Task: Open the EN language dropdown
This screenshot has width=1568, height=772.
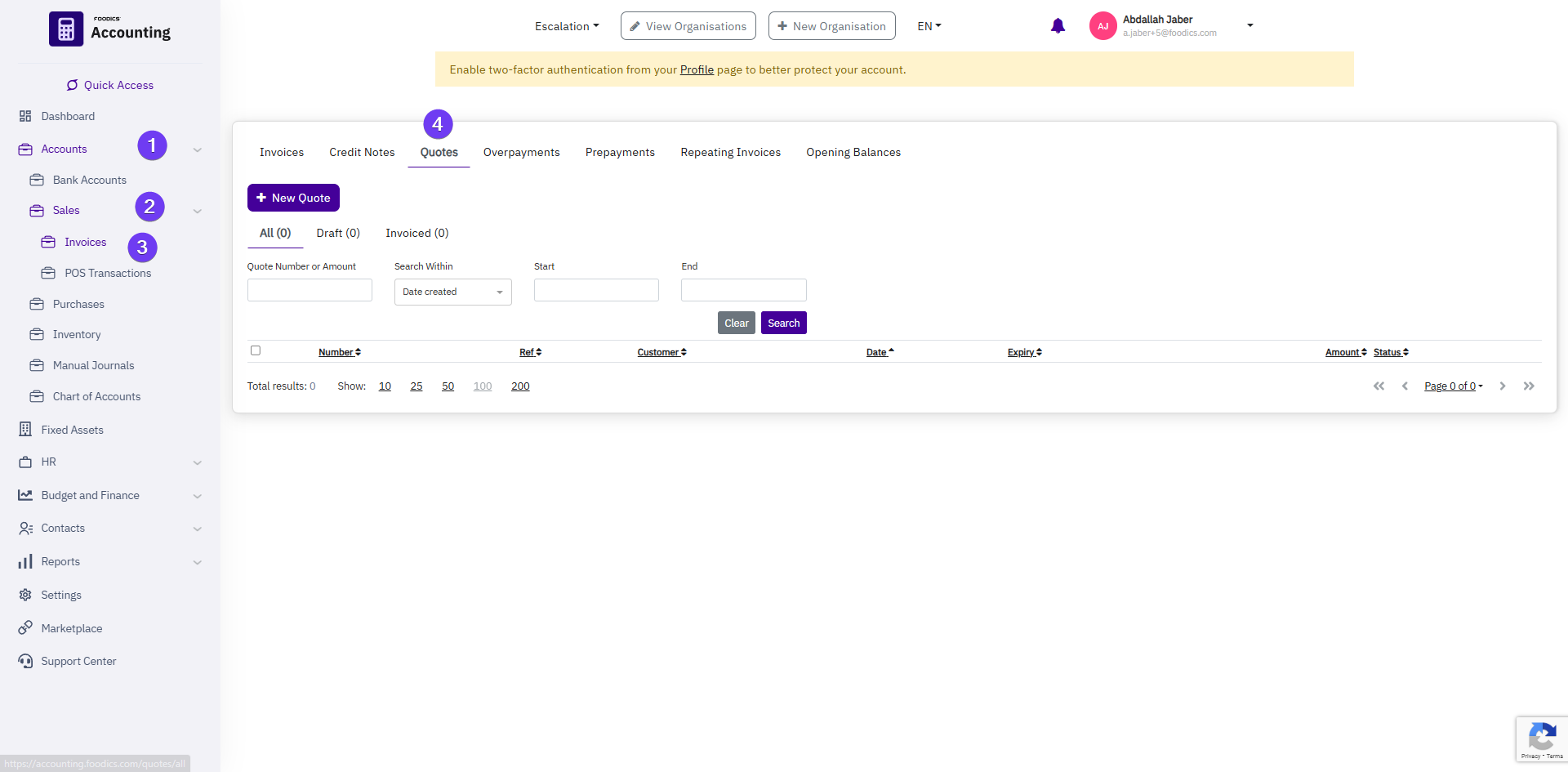Action: coord(929,26)
